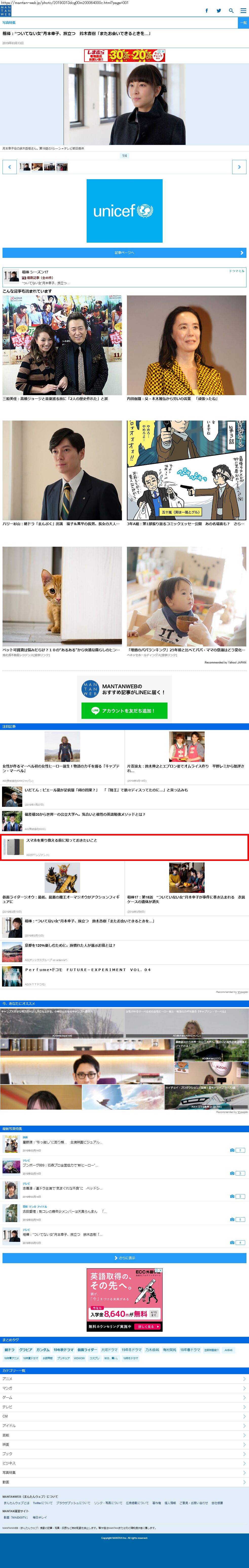Image resolution: width=249 pixels, height=1568 pixels.
Task: Click the Twitter bird icon
Action: (x=219, y=10)
